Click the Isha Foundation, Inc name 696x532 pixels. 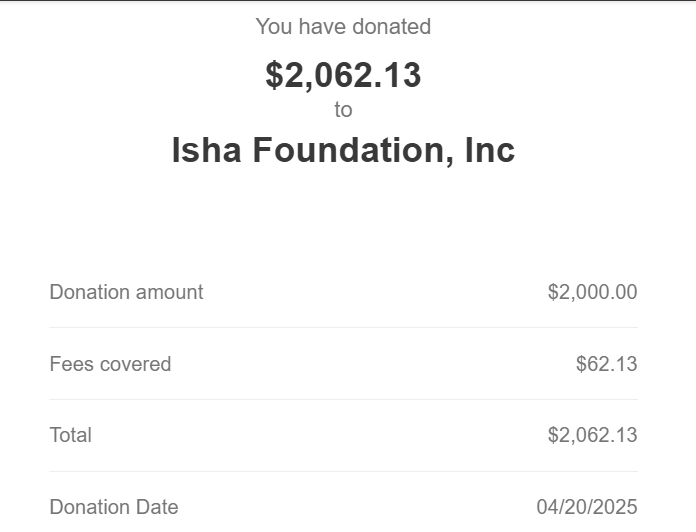coord(343,150)
